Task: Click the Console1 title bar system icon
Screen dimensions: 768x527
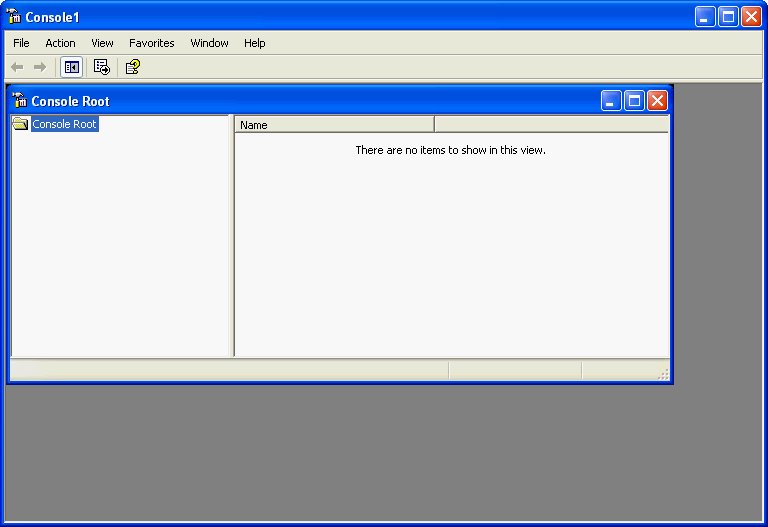Action: tap(13, 17)
